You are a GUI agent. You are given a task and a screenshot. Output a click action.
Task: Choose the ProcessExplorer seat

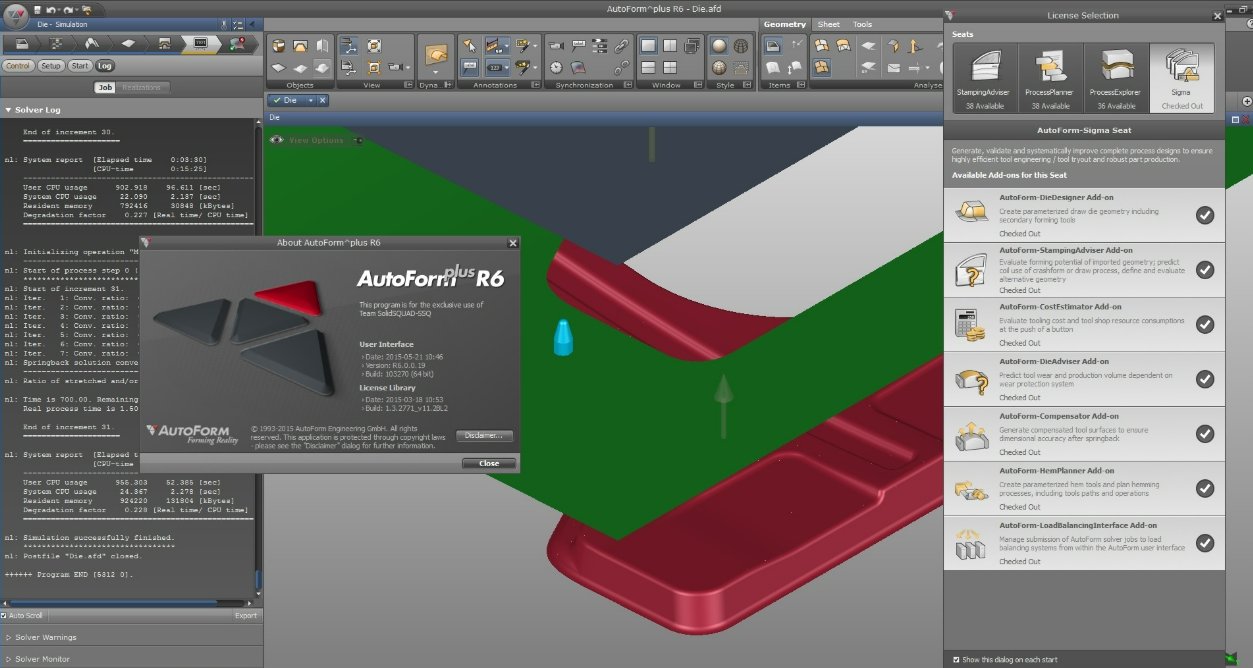pyautogui.click(x=1116, y=78)
